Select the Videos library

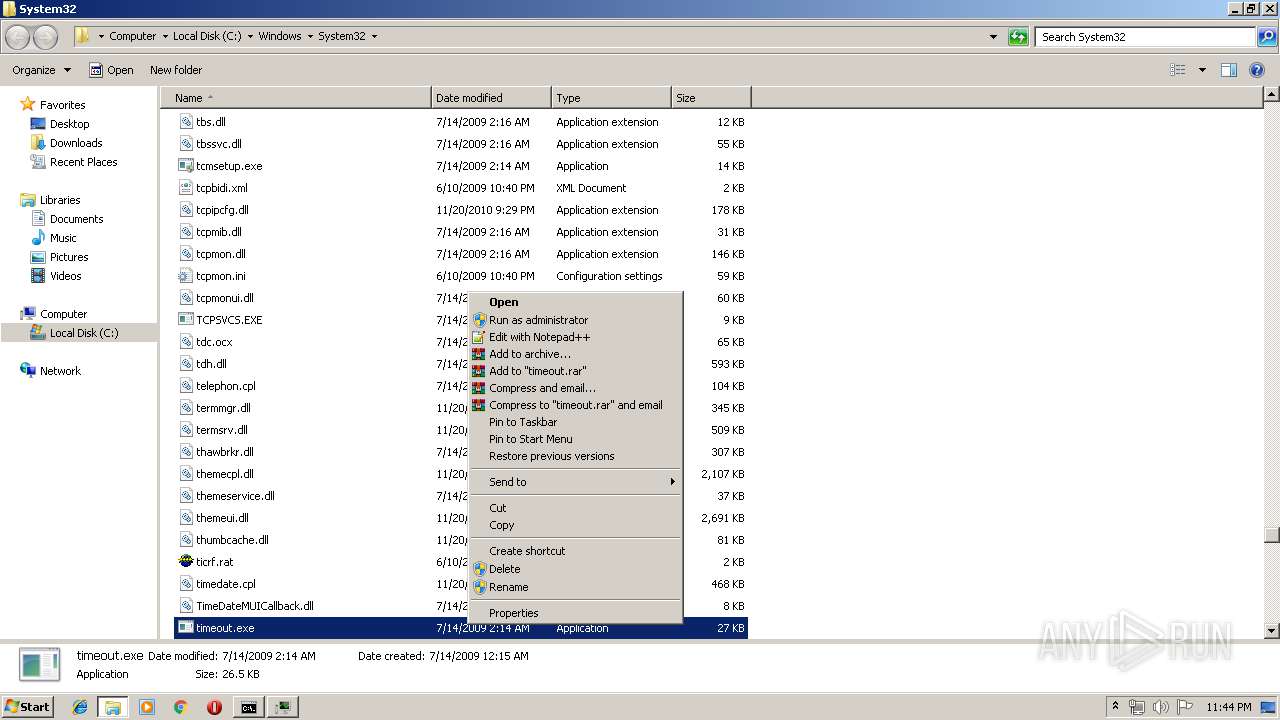pyautogui.click(x=65, y=276)
